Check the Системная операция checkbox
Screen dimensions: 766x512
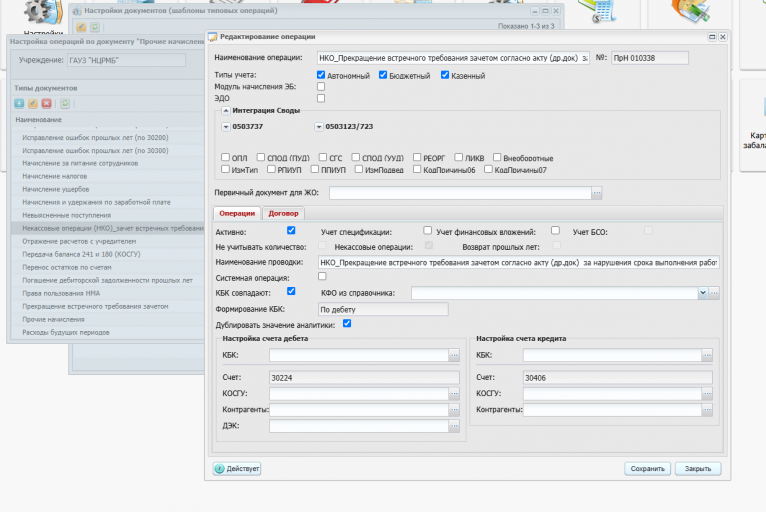coord(322,276)
